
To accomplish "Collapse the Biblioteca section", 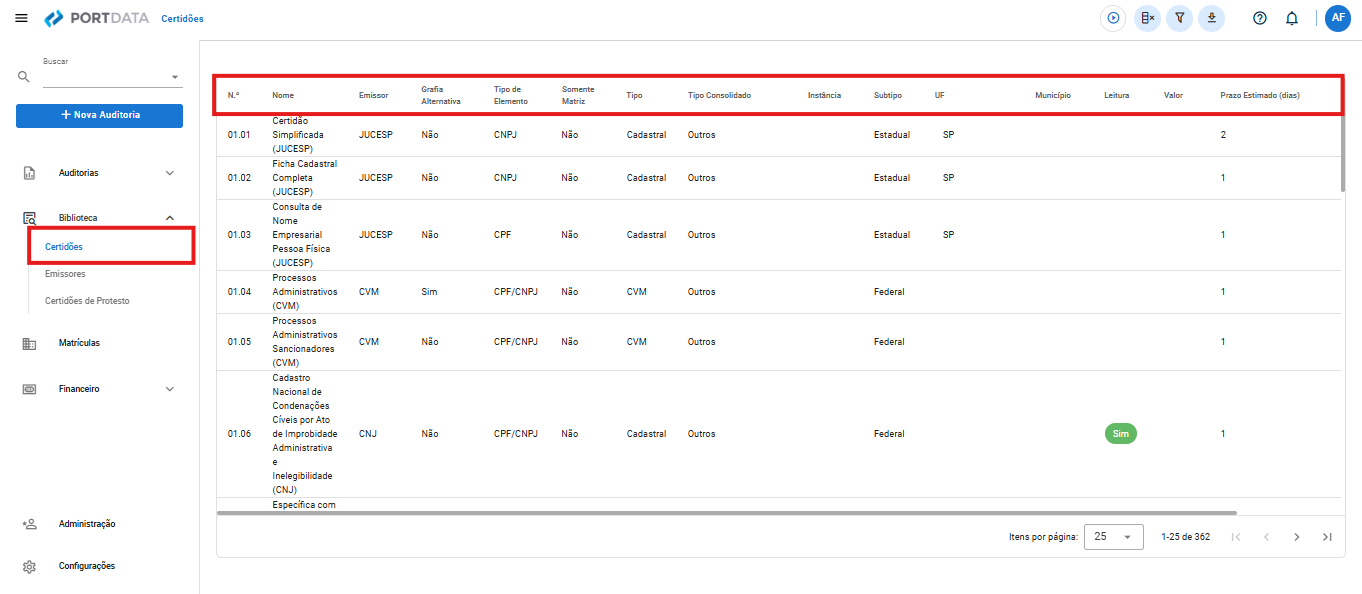I will tap(170, 218).
